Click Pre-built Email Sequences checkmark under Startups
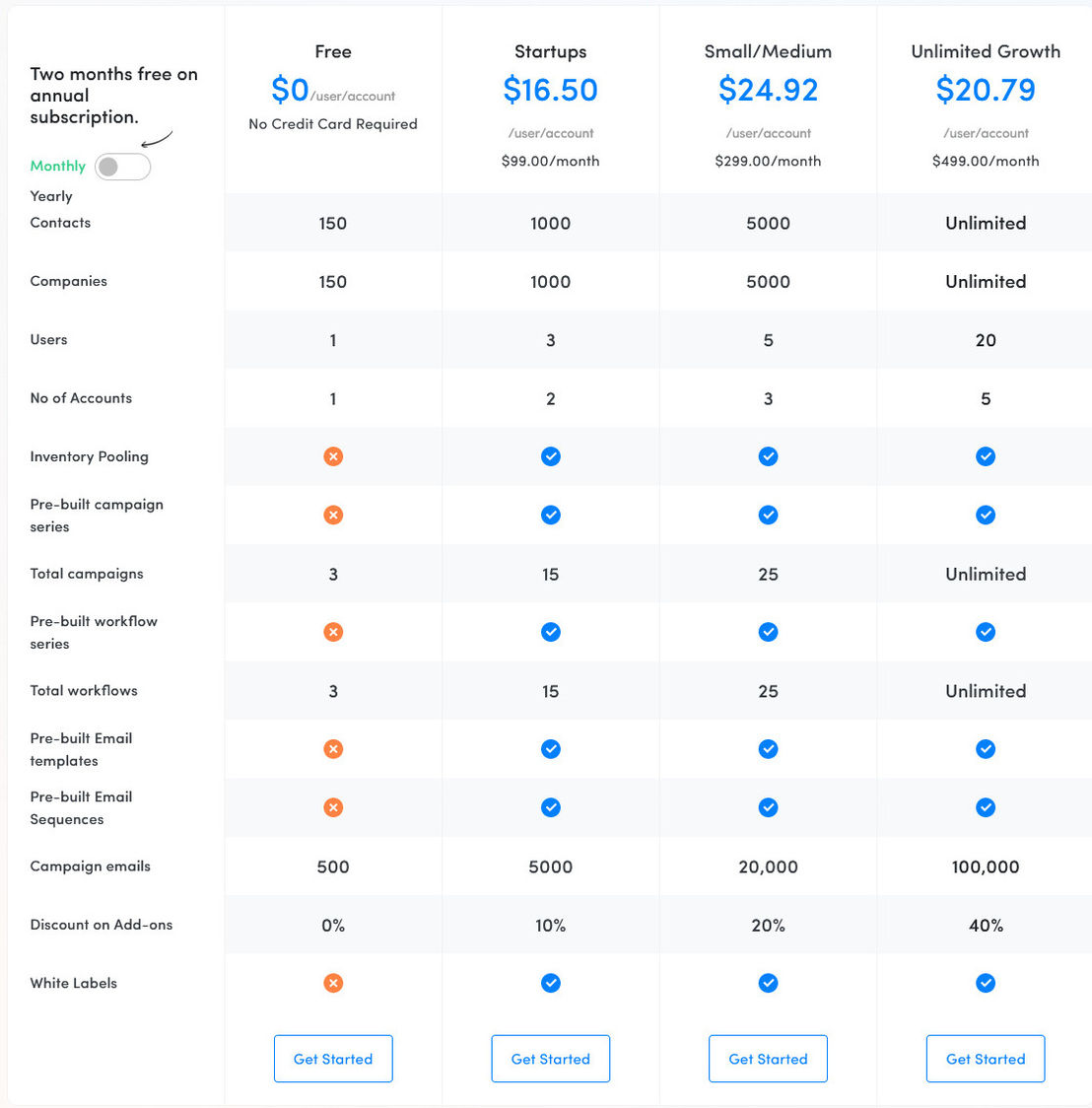 click(551, 807)
